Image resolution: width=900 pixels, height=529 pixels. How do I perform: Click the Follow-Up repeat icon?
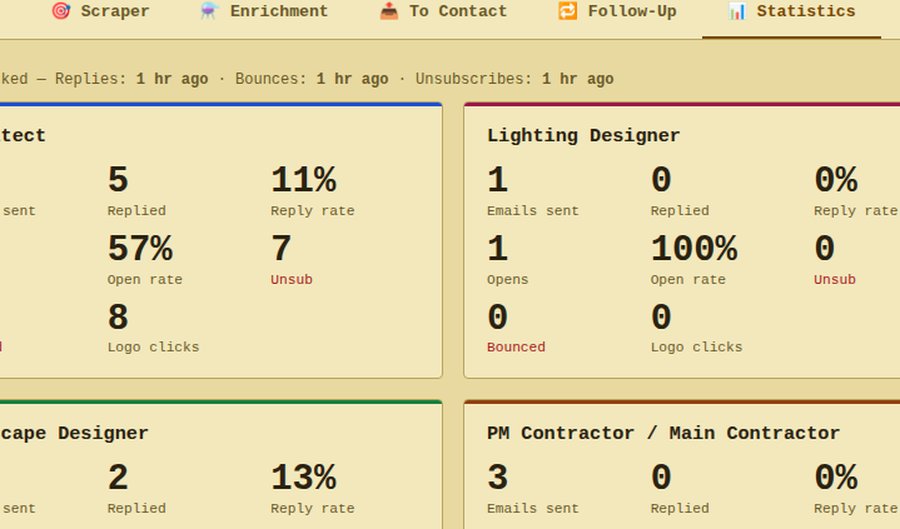pyautogui.click(x=568, y=11)
